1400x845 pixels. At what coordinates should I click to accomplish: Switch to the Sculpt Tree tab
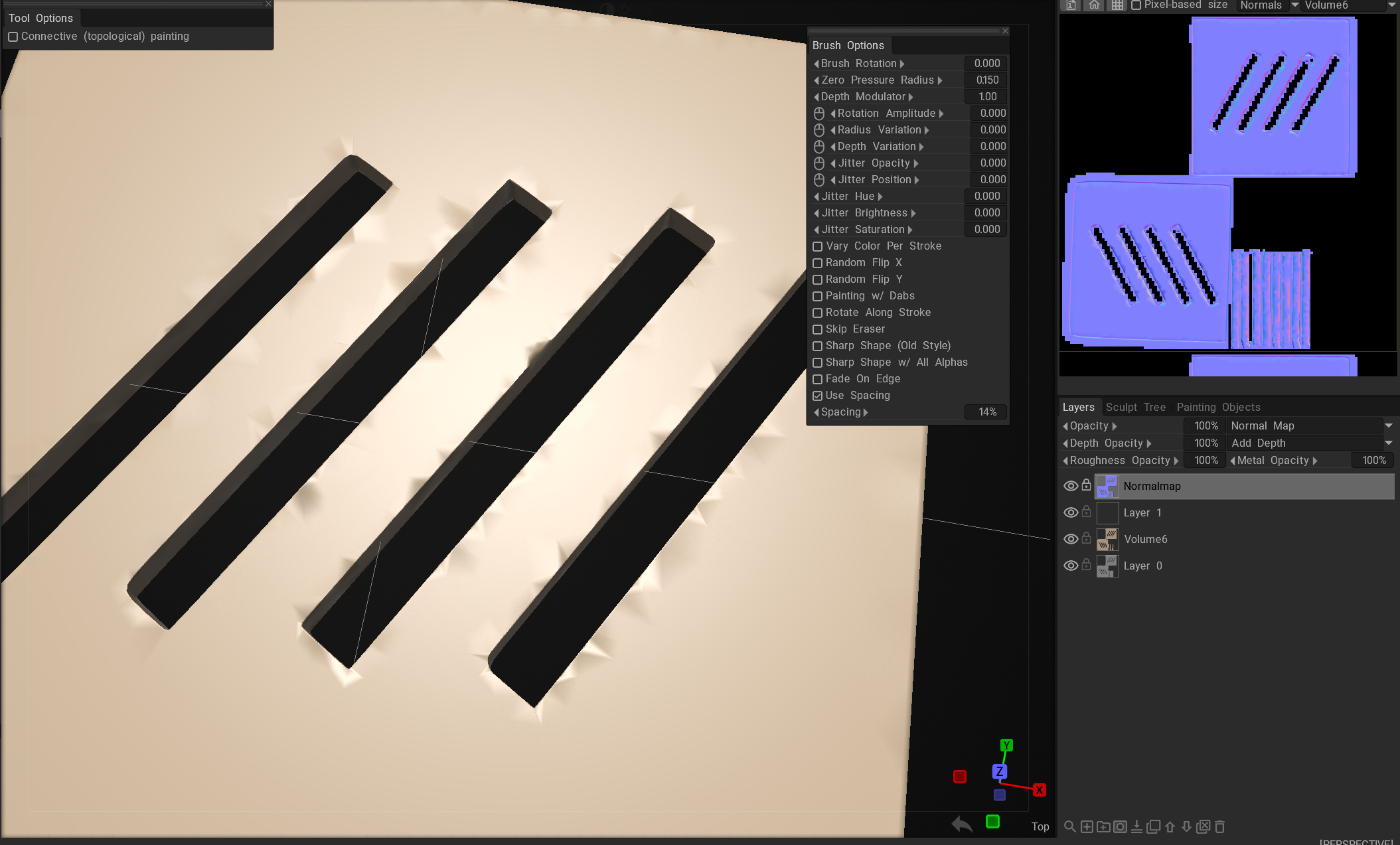(1135, 407)
